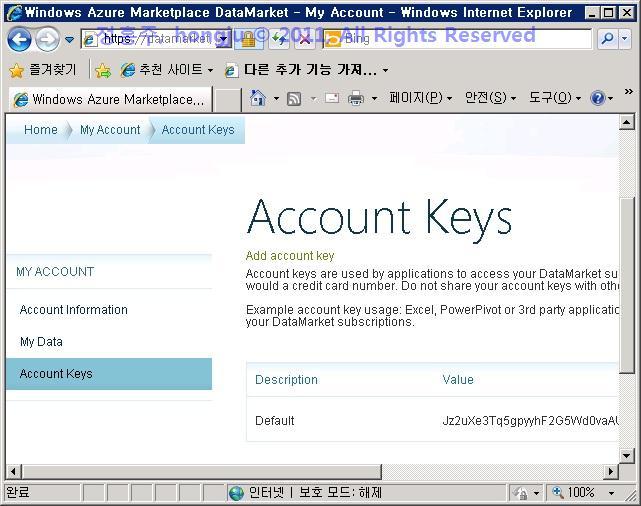Click the horizontal scrollbar right arrow
The image size is (641, 506).
(x=611, y=471)
